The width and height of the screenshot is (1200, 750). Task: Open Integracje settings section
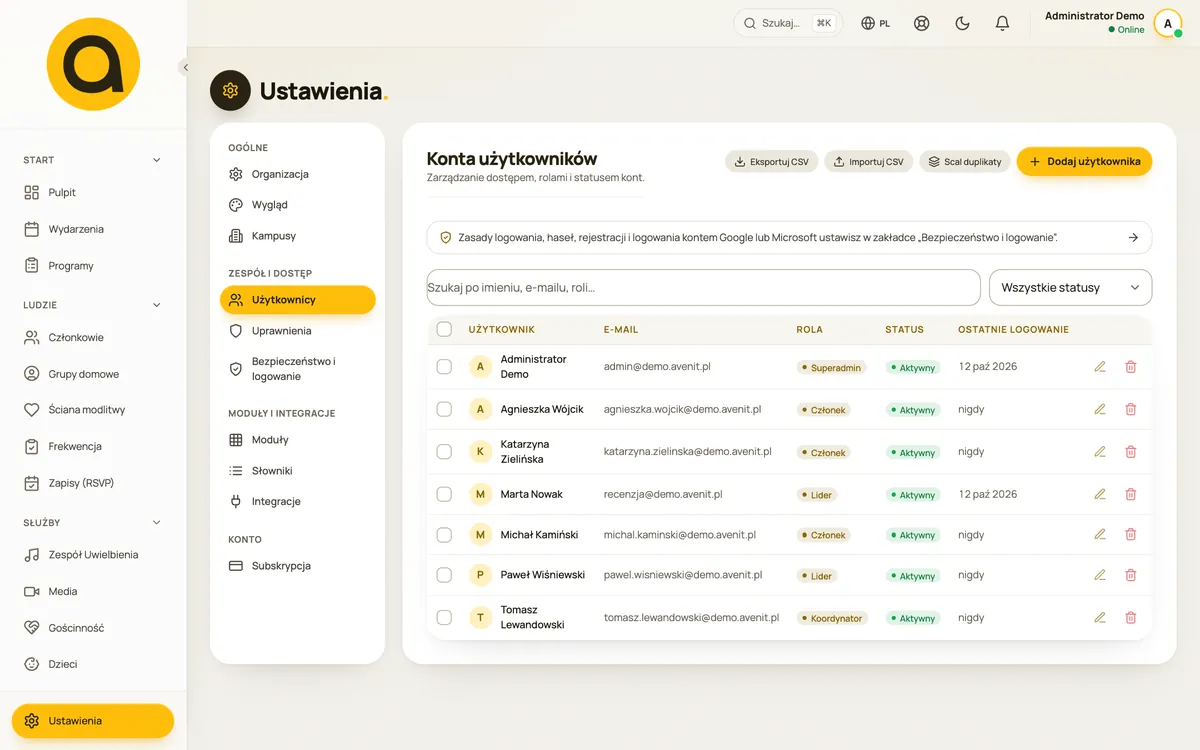coord(297,502)
